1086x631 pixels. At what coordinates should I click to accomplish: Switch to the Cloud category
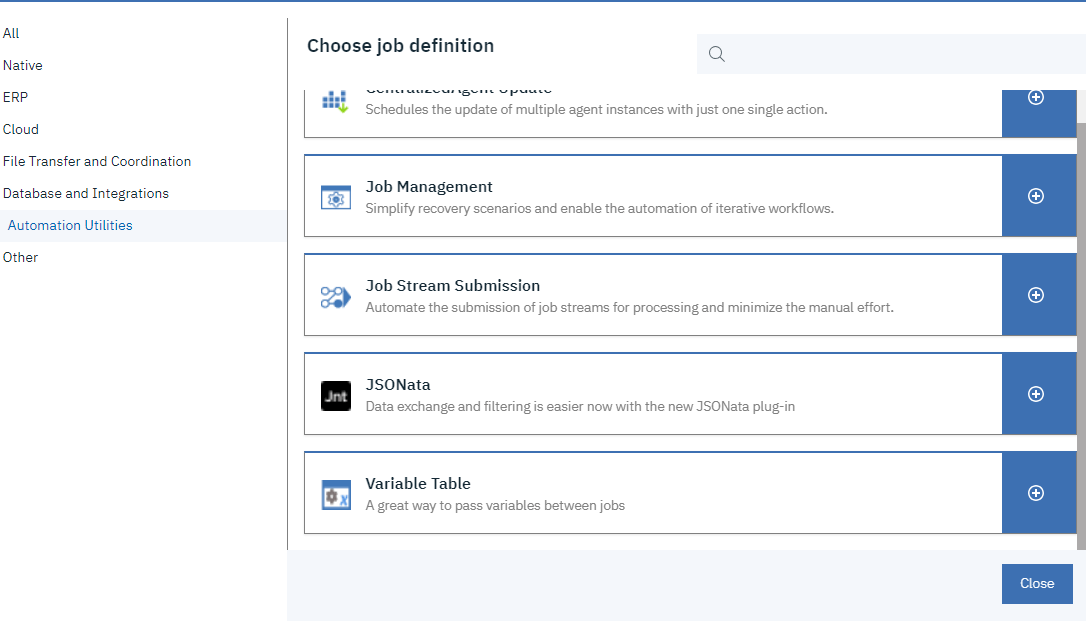pos(21,129)
